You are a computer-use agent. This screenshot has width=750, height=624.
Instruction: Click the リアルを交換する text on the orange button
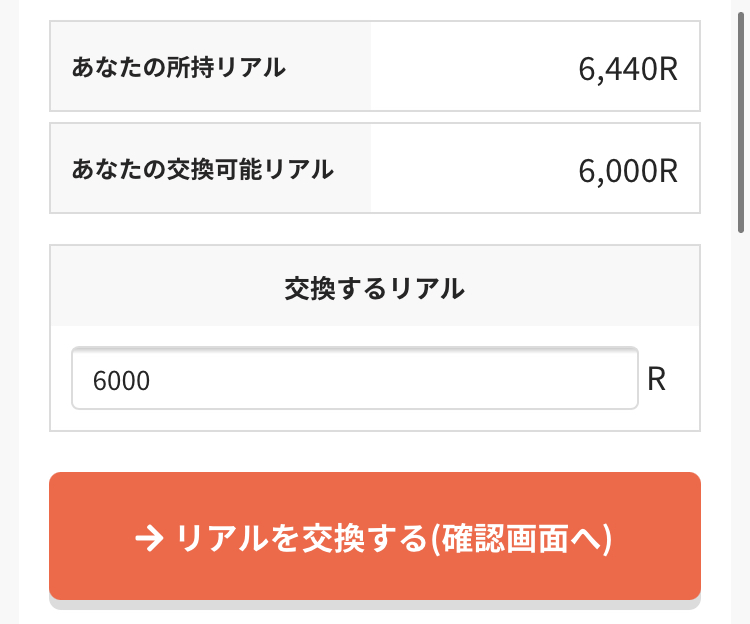301,539
